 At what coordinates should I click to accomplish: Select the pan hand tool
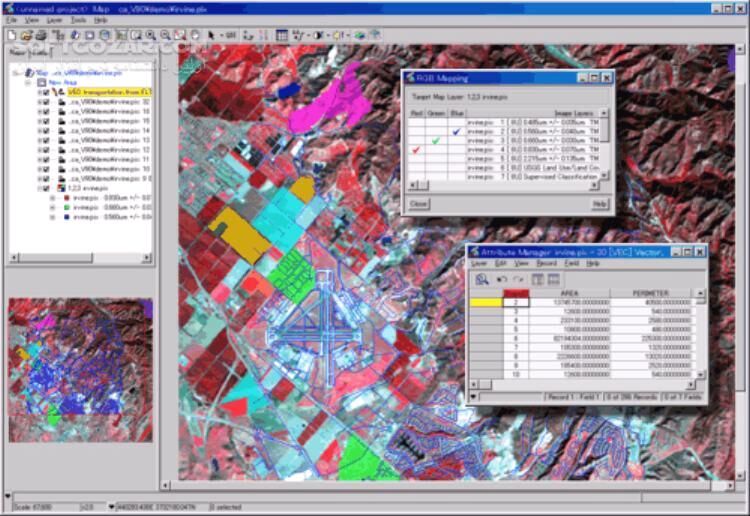(x=195, y=35)
